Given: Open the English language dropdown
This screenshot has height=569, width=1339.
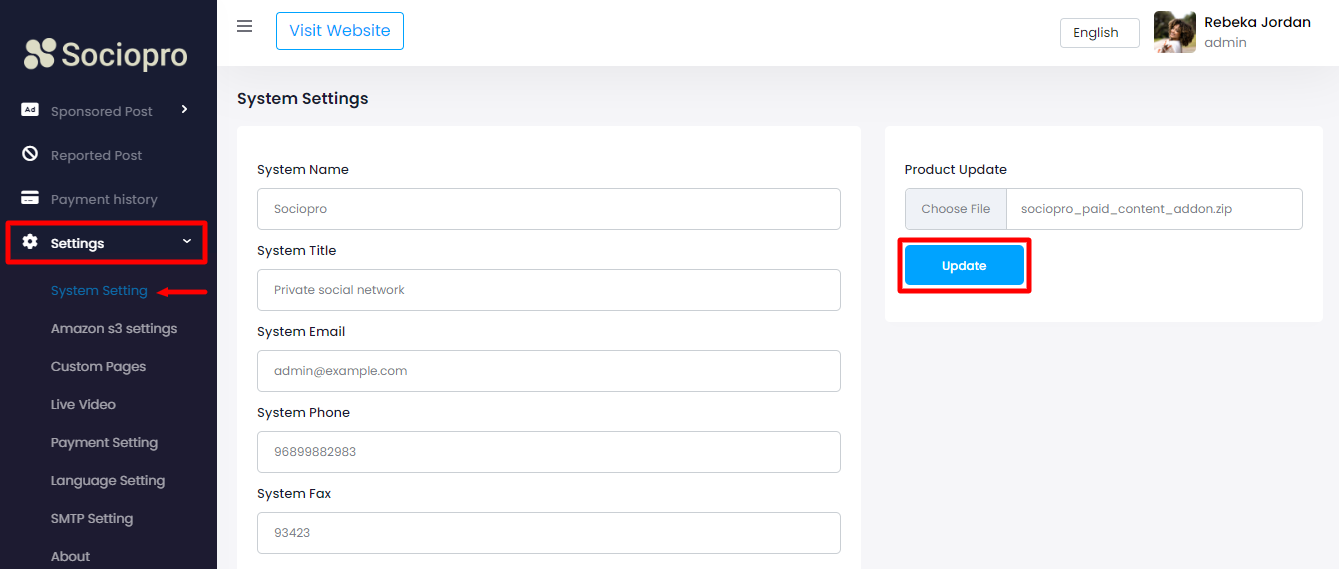Looking at the screenshot, I should (x=1099, y=32).
